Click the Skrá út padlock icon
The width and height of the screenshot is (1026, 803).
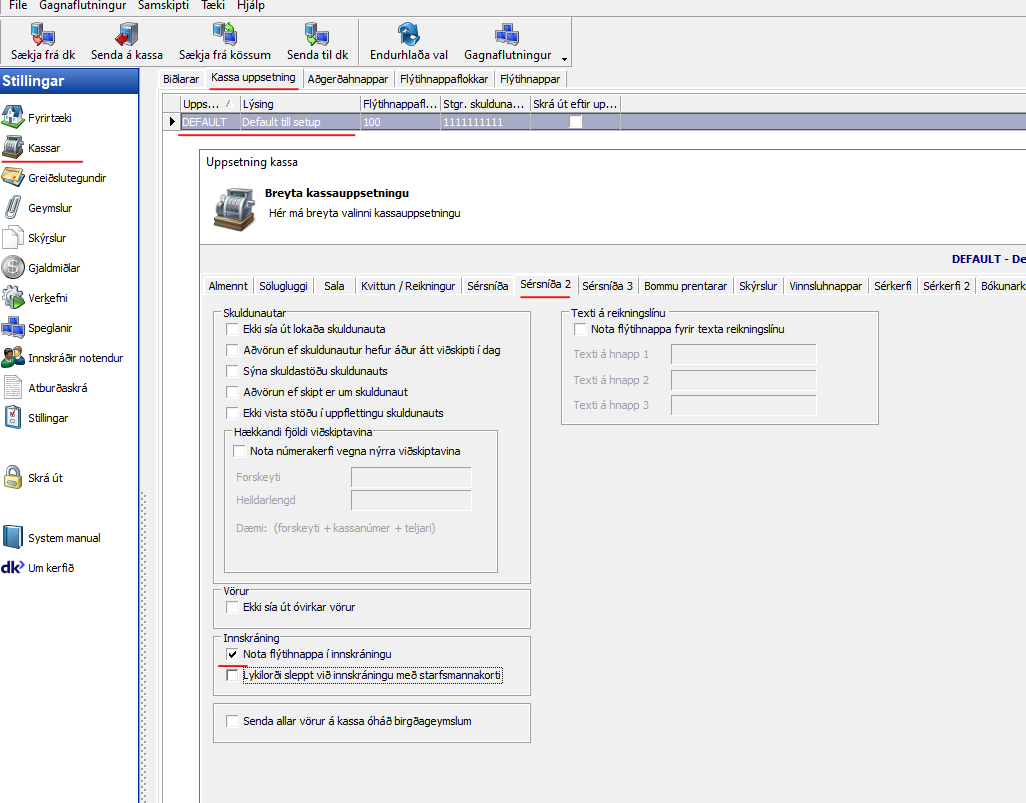tap(12, 478)
